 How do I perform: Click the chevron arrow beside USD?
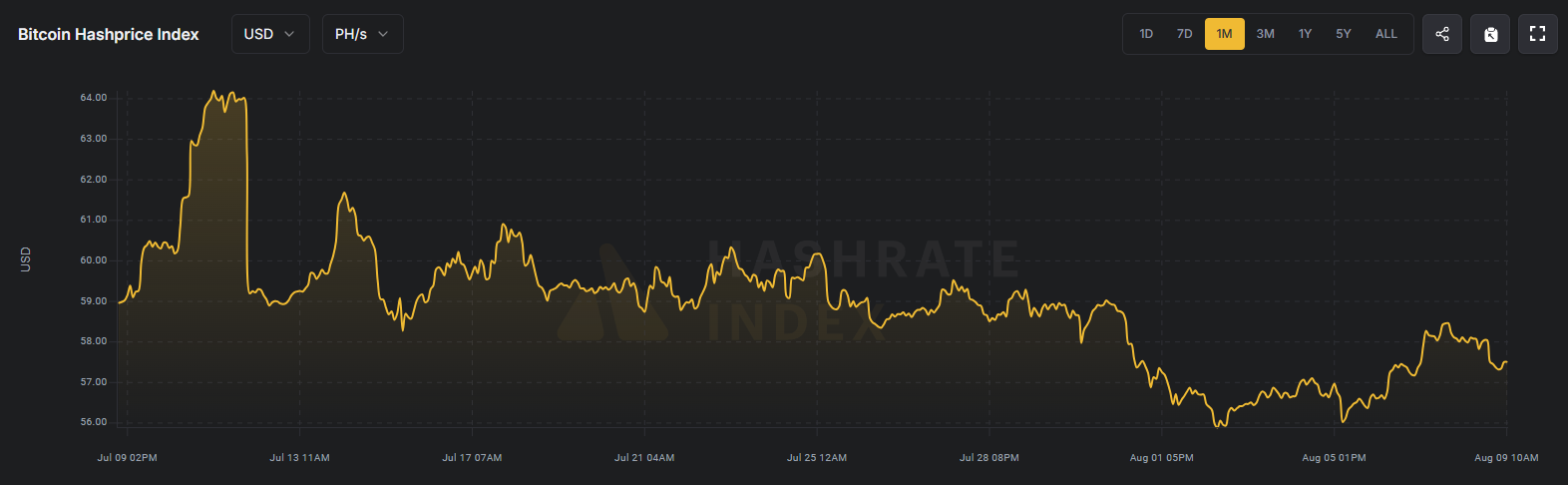(x=290, y=34)
